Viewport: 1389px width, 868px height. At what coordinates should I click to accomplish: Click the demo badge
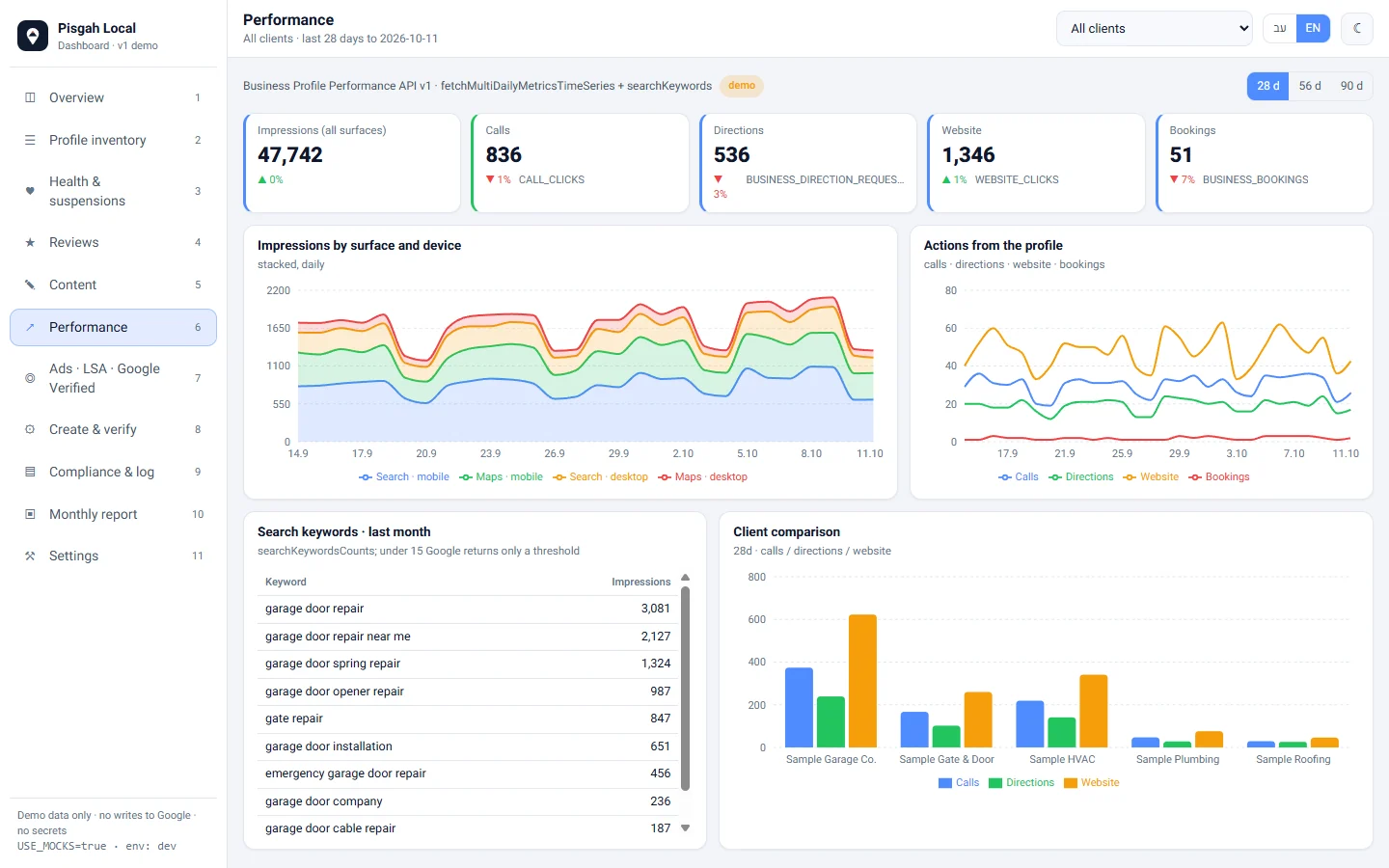coord(742,86)
